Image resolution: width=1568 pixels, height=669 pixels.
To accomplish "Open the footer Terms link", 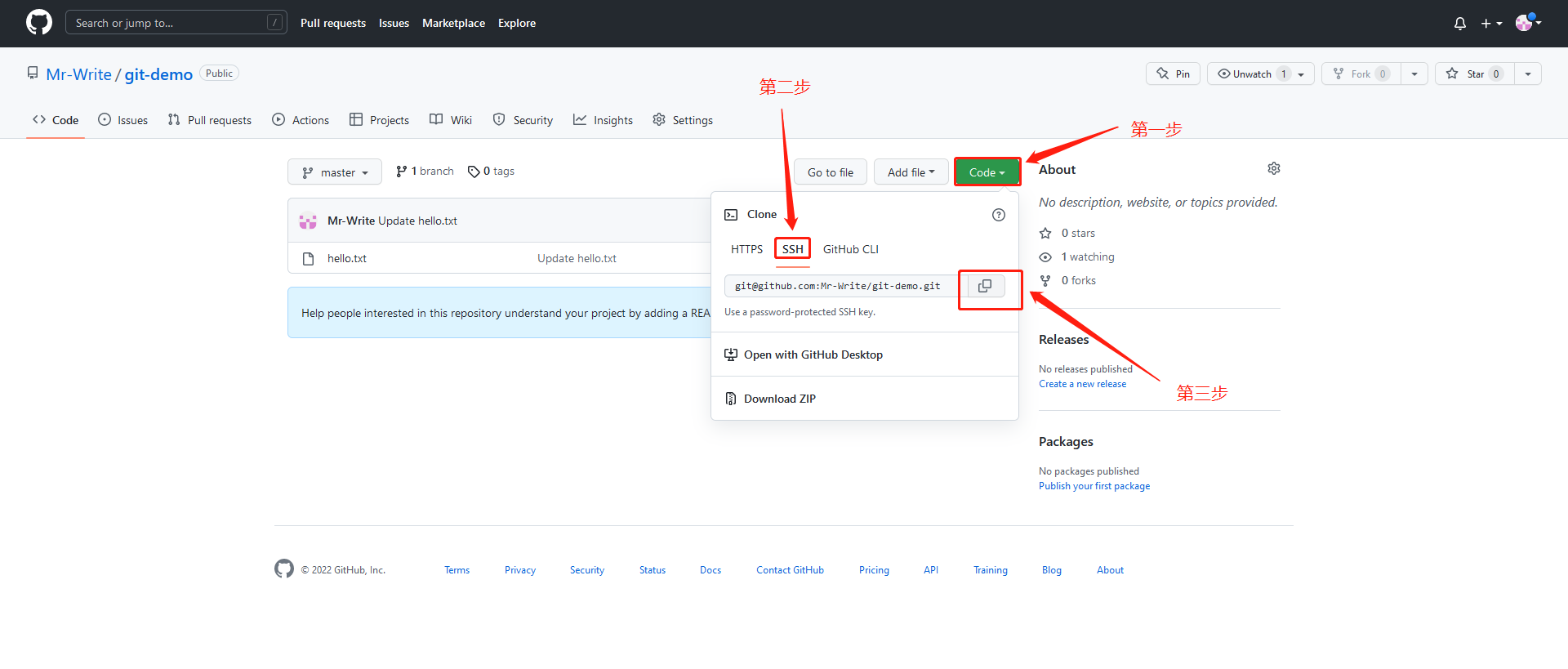I will tap(457, 570).
